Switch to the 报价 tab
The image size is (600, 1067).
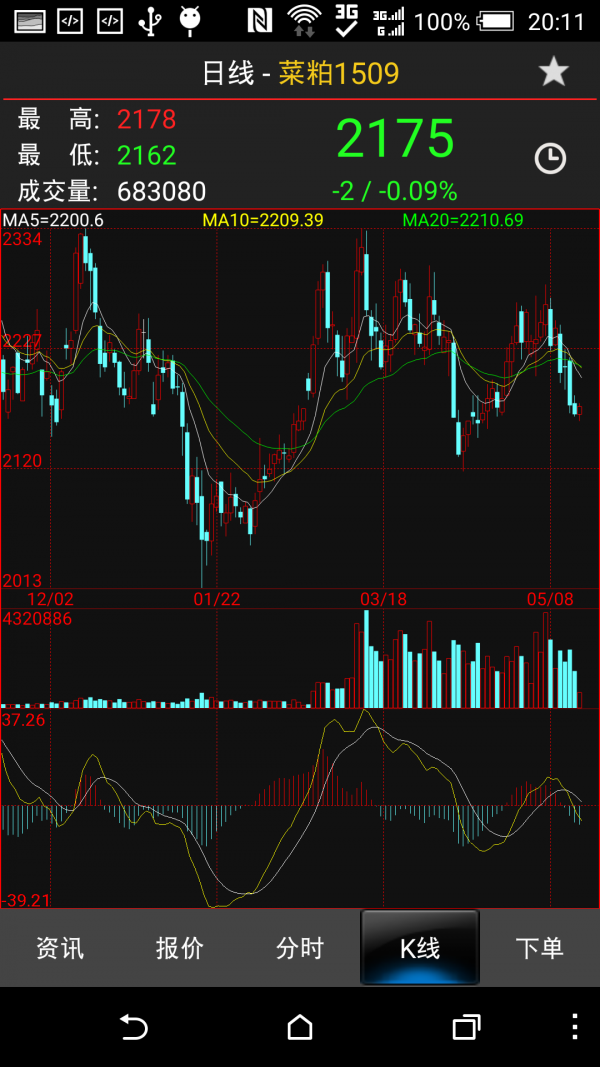click(180, 948)
